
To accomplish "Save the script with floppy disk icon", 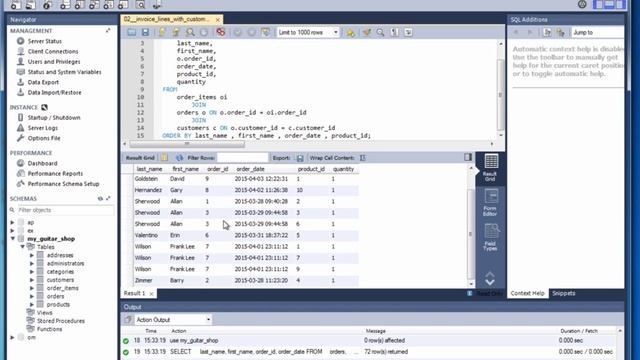I will (145, 32).
